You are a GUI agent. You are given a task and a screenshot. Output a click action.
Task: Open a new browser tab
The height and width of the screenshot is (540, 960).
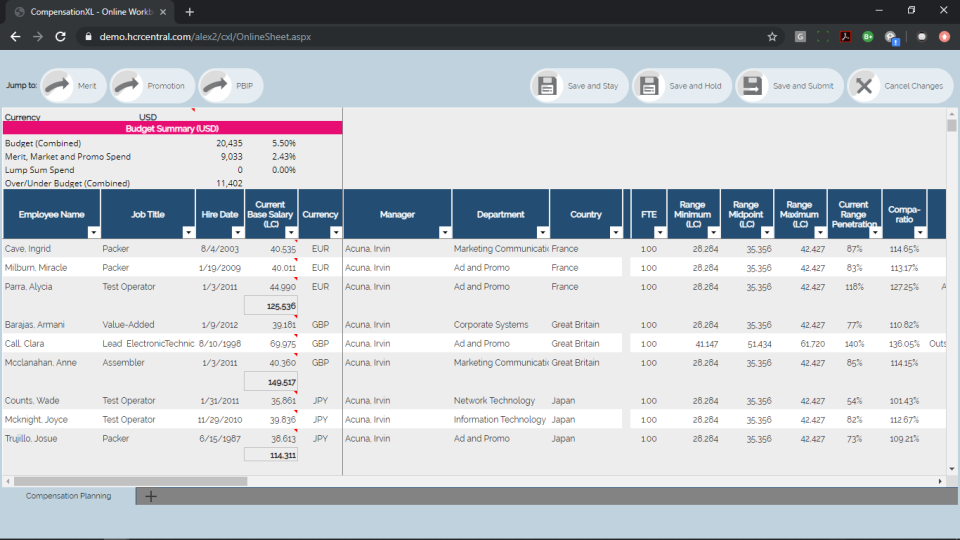190,12
